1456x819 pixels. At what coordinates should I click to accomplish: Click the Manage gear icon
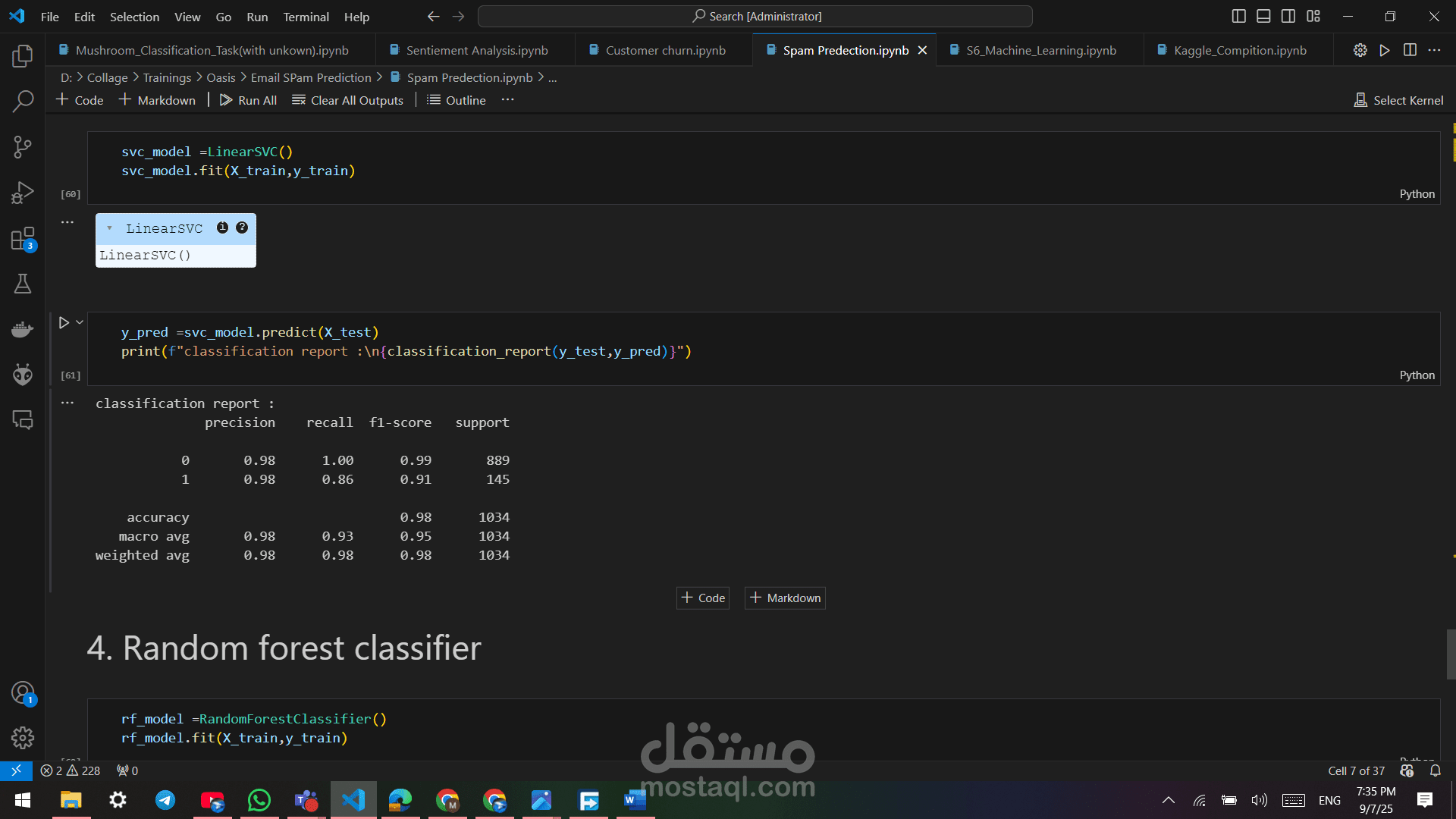23,737
